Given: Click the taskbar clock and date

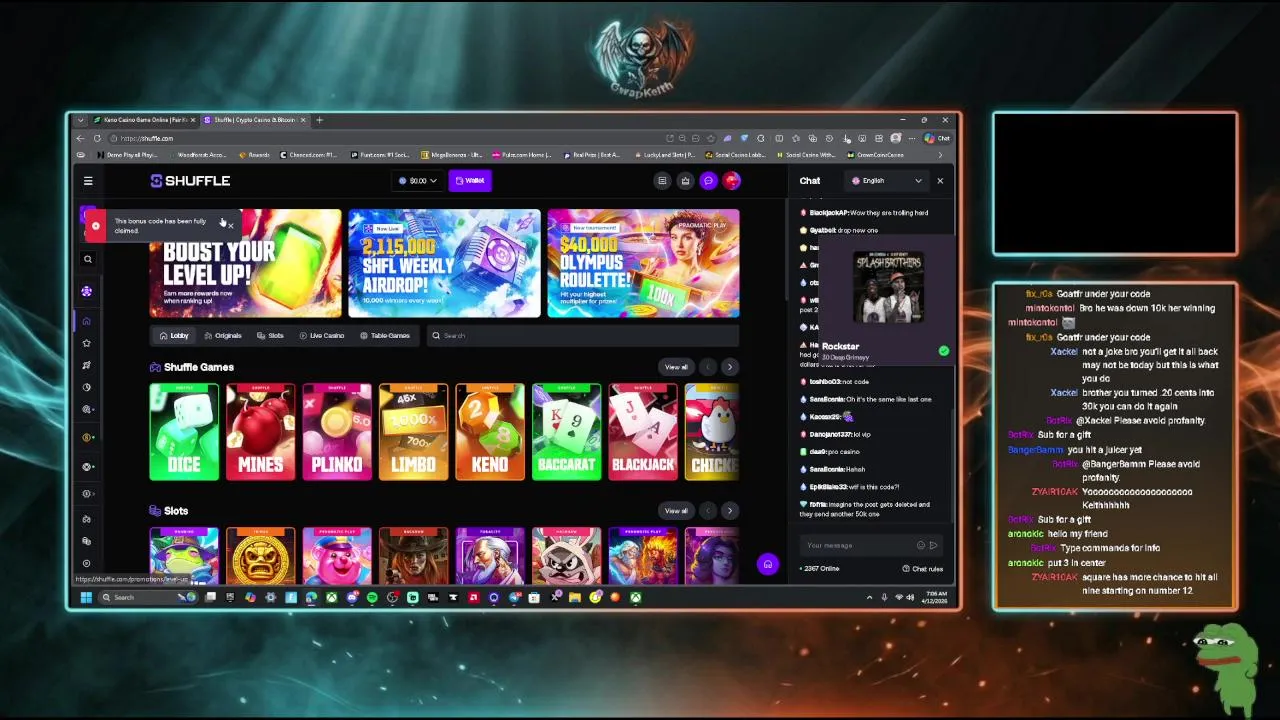Looking at the screenshot, I should (x=934, y=598).
